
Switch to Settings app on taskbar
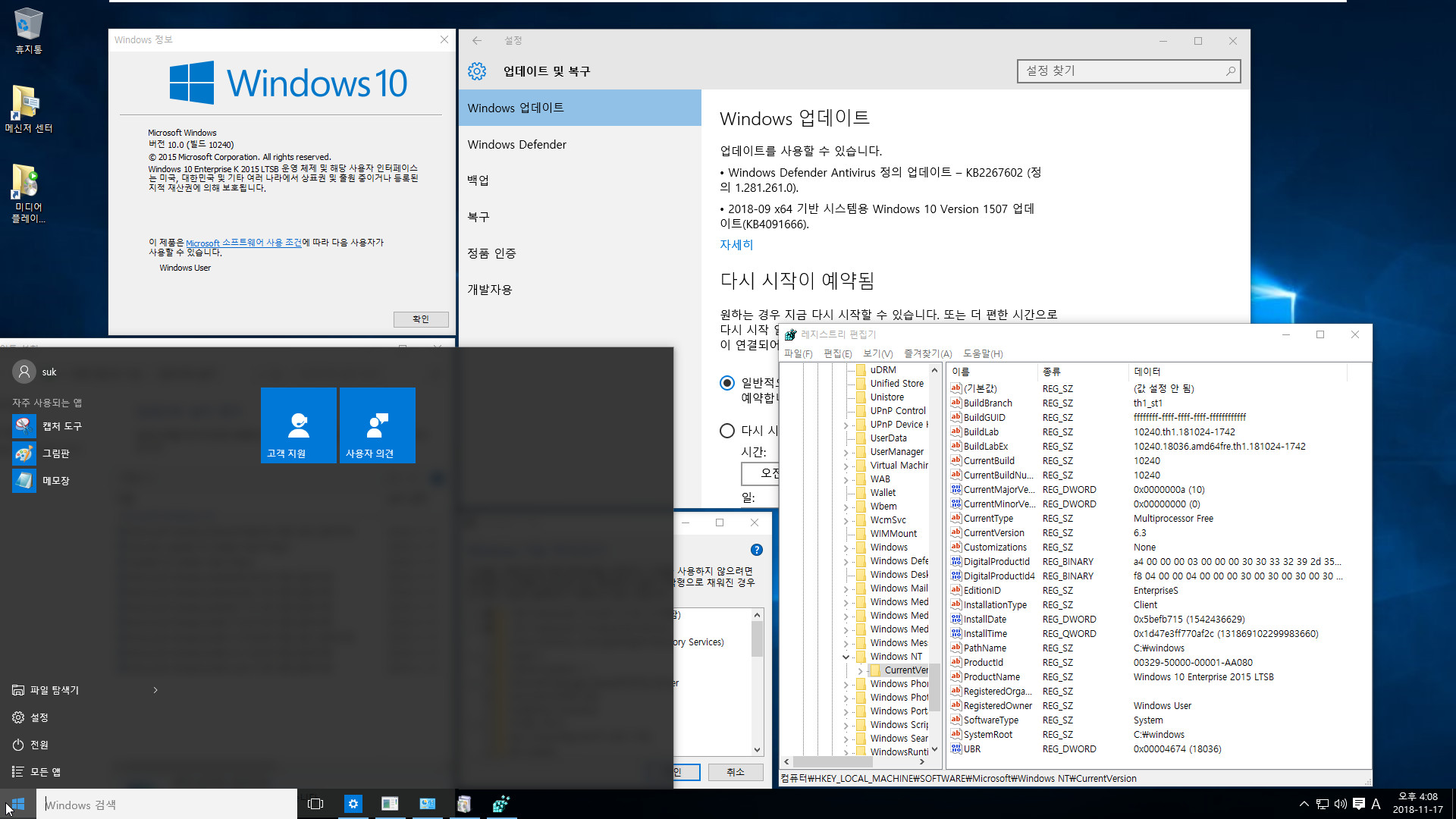click(353, 804)
